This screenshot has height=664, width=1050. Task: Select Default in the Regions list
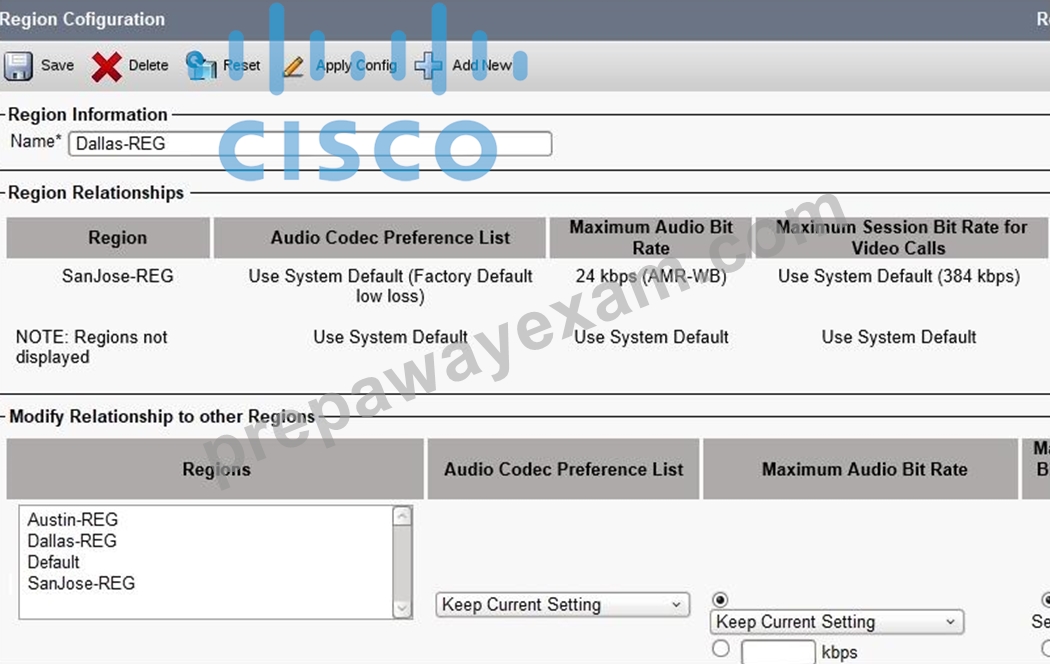(54, 562)
